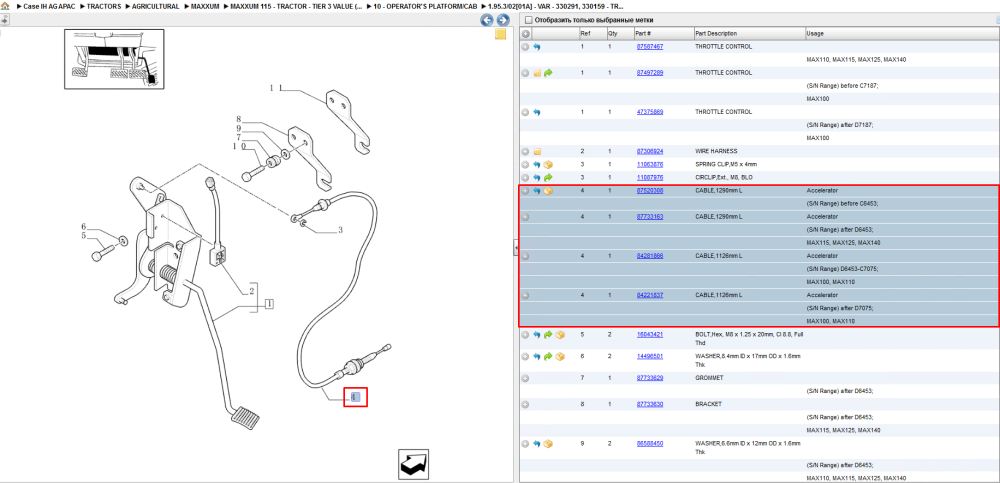Open part number link 84281866
1000x483 pixels.
click(x=649, y=255)
